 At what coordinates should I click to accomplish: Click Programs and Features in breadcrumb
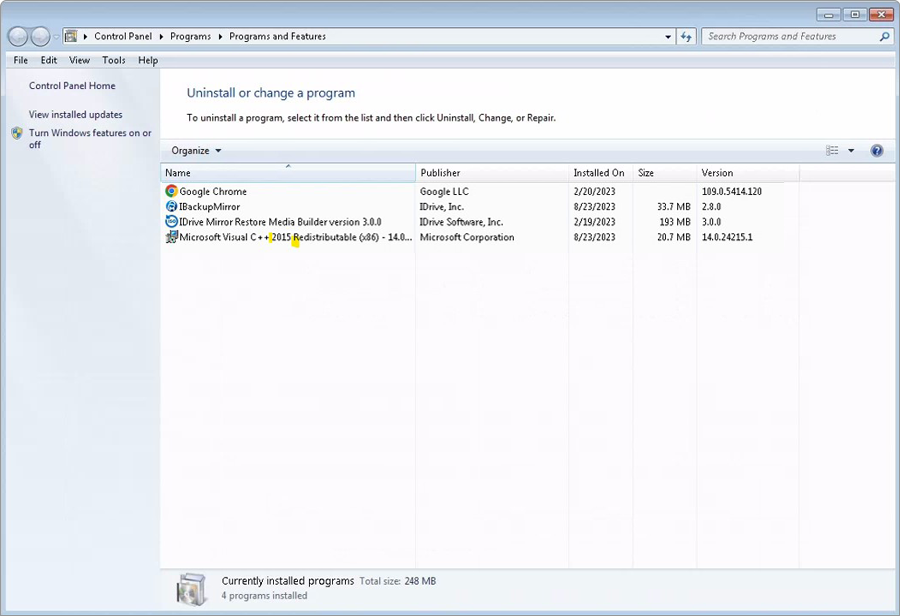pyautogui.click(x=277, y=36)
